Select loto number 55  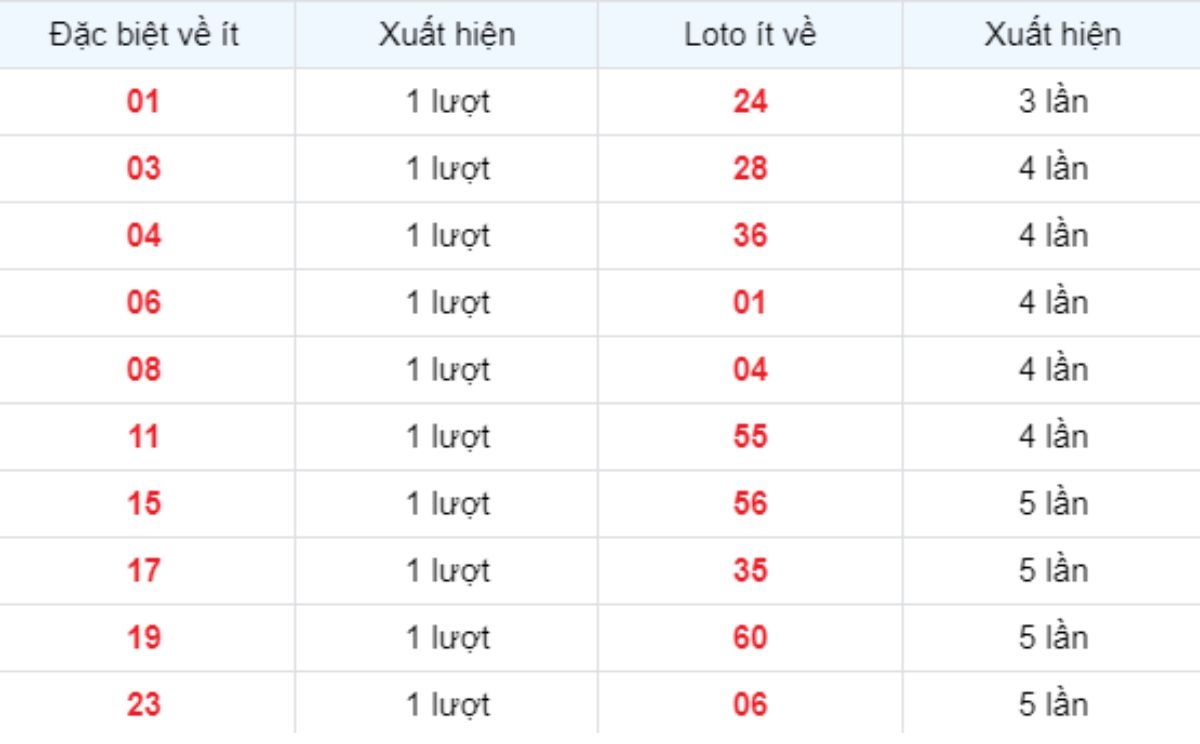(x=750, y=436)
